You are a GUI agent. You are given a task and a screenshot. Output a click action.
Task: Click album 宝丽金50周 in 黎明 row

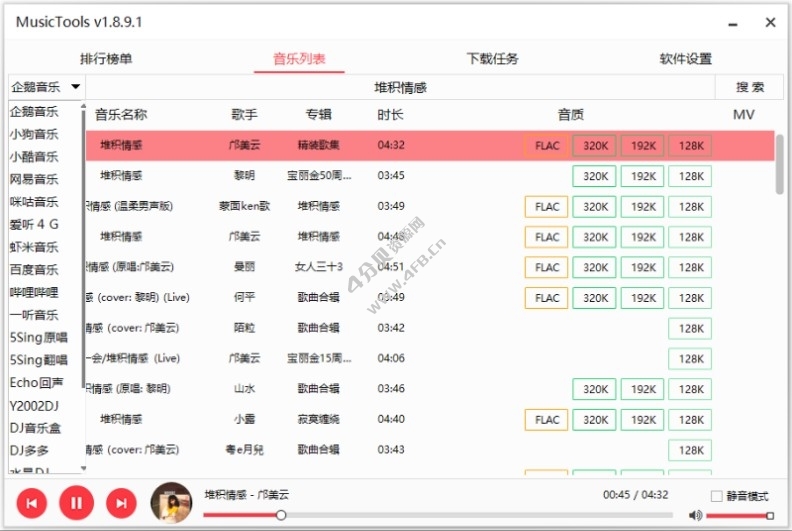(x=319, y=176)
